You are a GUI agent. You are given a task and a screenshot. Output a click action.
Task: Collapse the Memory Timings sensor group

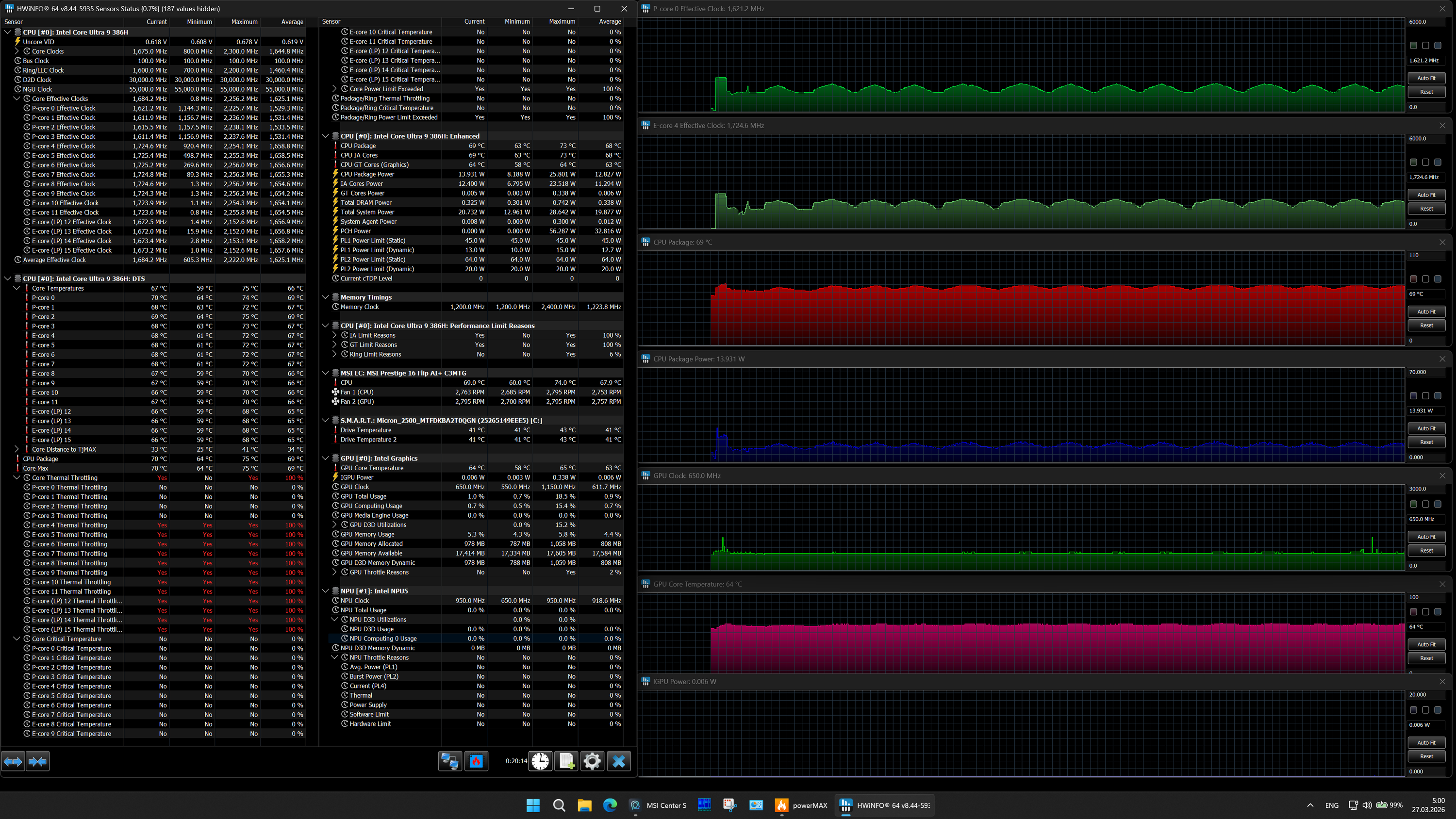click(x=326, y=297)
